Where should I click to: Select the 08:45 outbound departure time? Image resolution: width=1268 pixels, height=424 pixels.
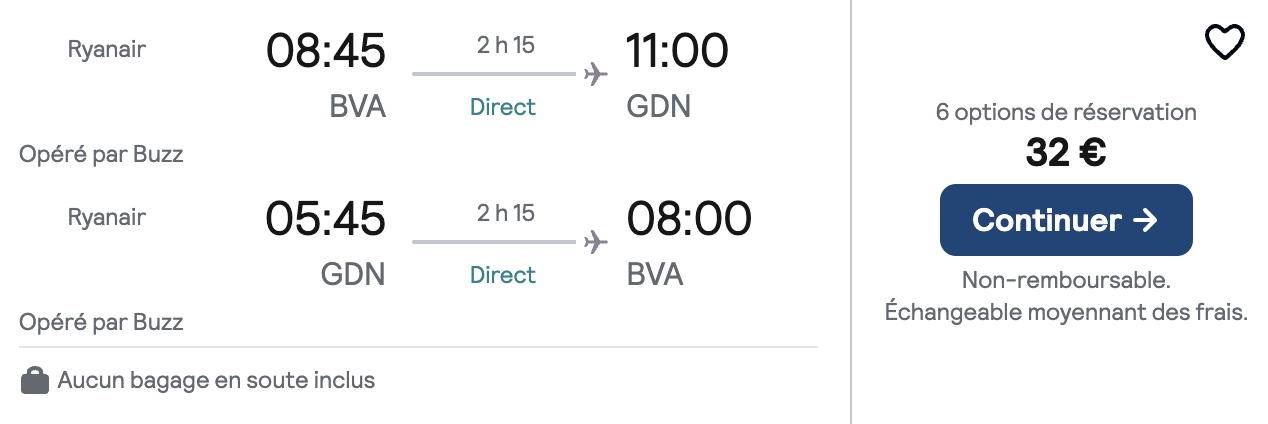point(325,52)
